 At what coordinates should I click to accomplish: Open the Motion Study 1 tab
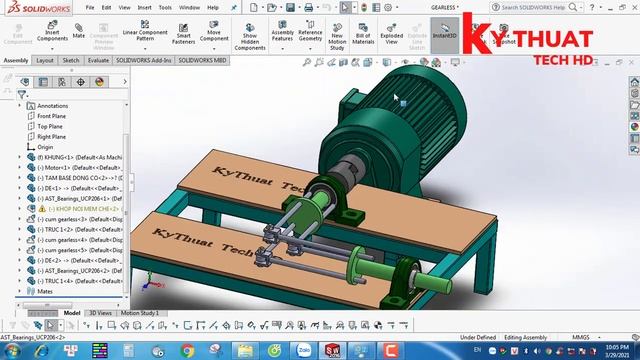[x=140, y=313]
